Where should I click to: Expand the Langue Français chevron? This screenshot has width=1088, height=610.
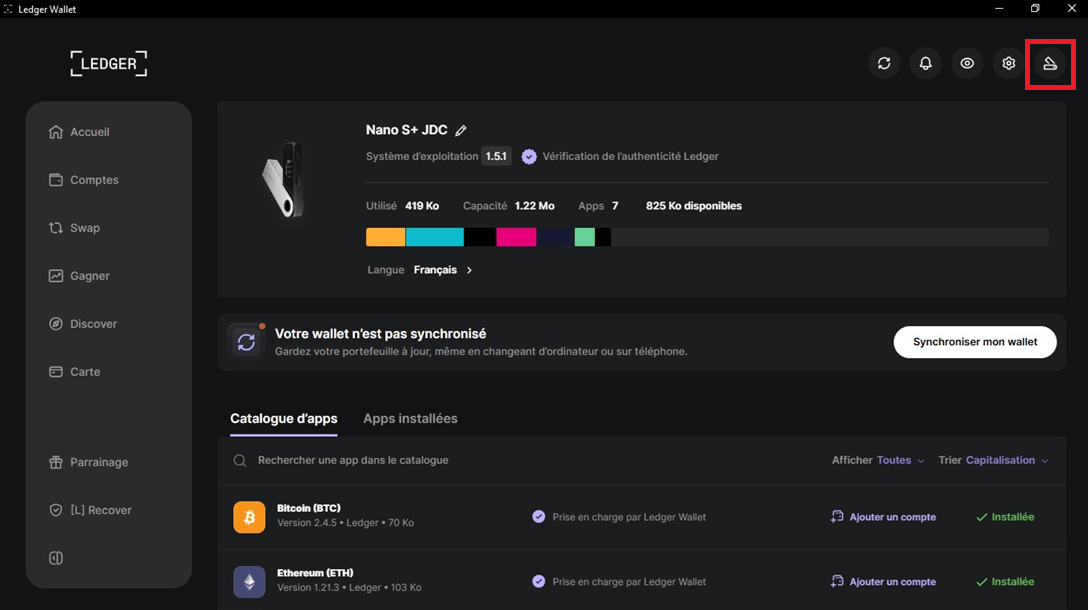click(x=470, y=270)
